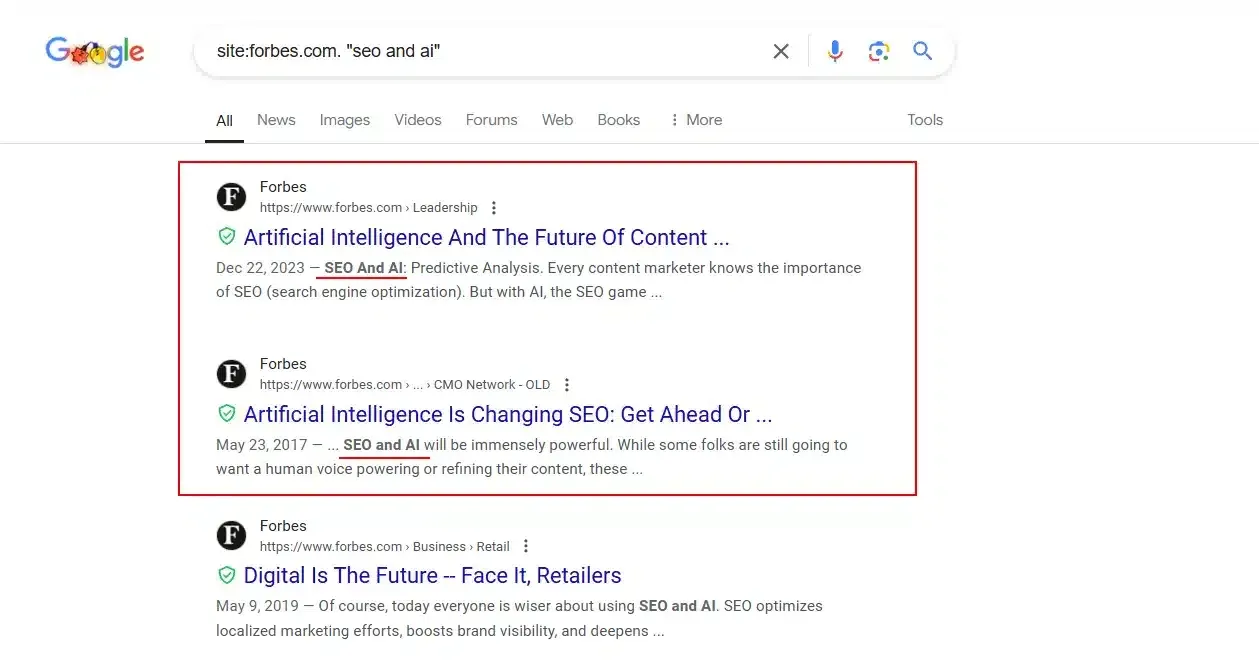1259x665 pixels.
Task: Click the magnifying glass search icon
Action: [922, 50]
